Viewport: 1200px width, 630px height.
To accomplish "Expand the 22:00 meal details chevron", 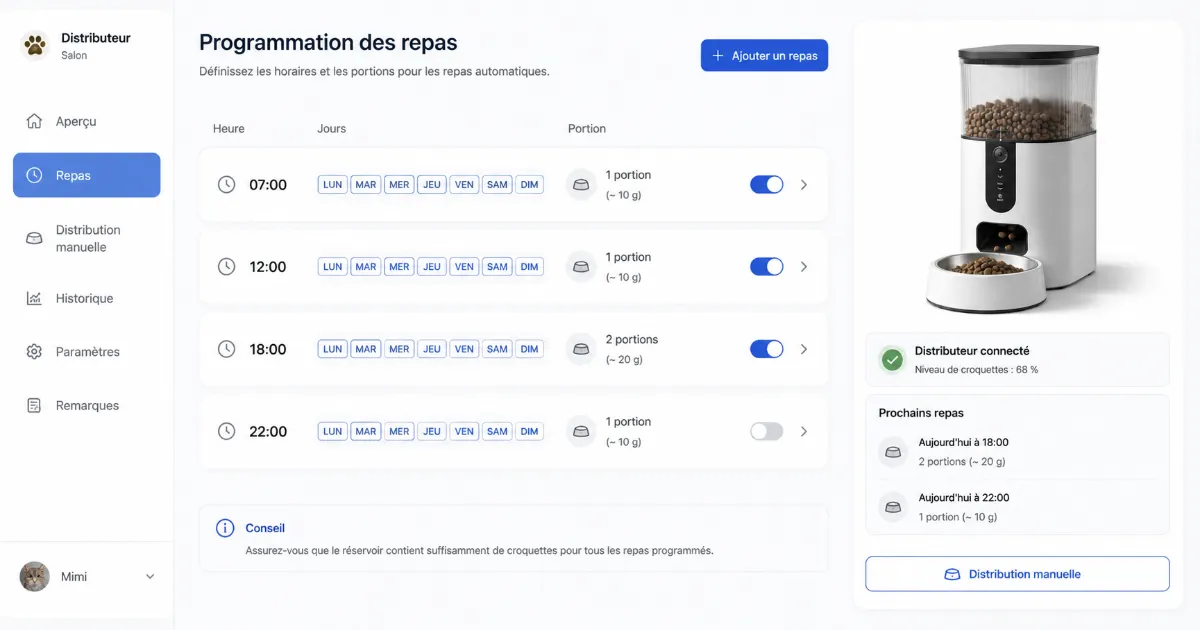I will pyautogui.click(x=804, y=431).
